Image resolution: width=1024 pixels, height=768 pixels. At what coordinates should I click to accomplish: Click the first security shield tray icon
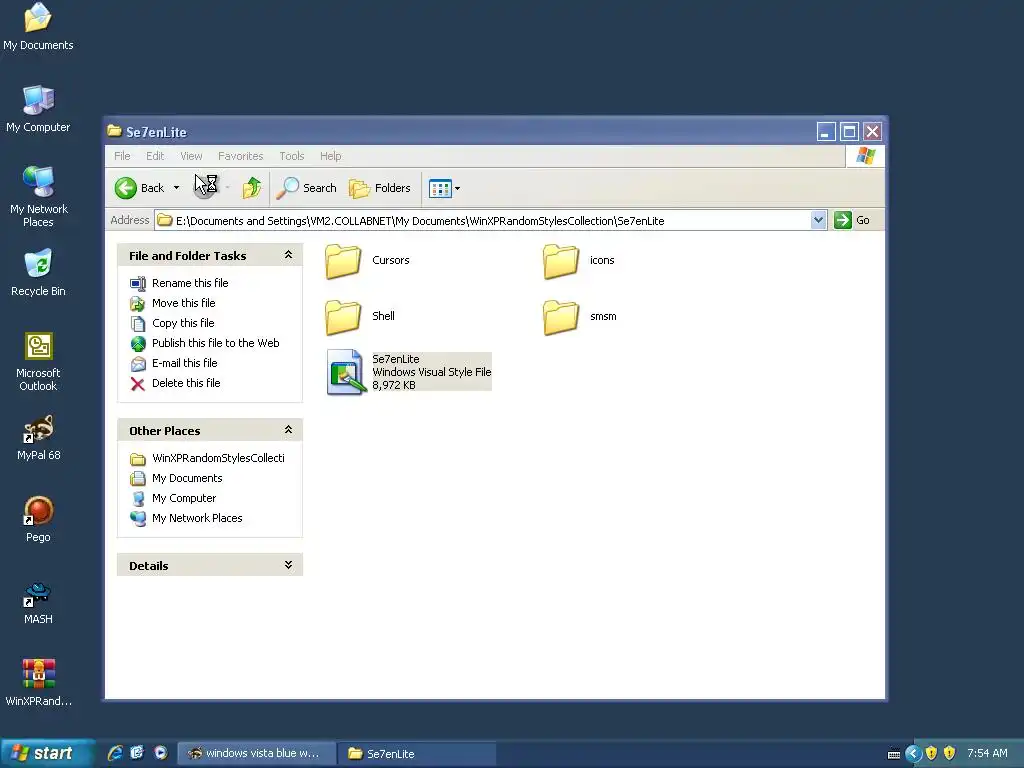click(931, 753)
